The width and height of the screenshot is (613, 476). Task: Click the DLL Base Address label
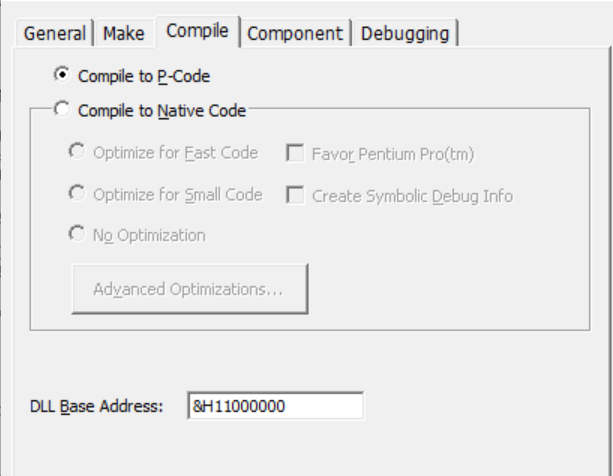click(x=96, y=407)
